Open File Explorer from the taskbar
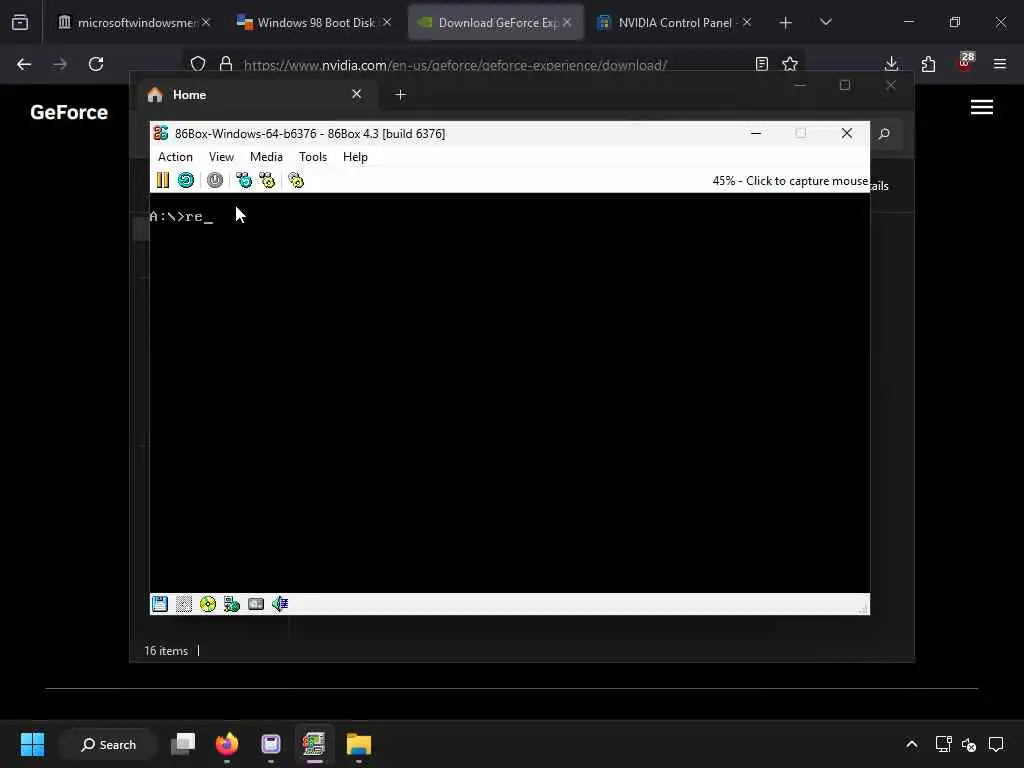 (359, 744)
